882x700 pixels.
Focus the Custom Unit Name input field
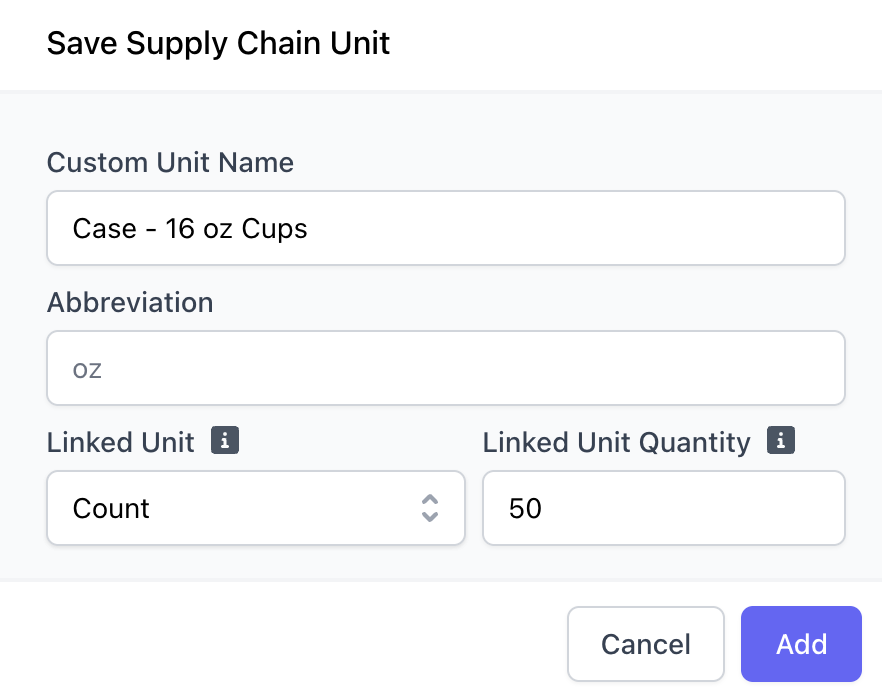(446, 228)
